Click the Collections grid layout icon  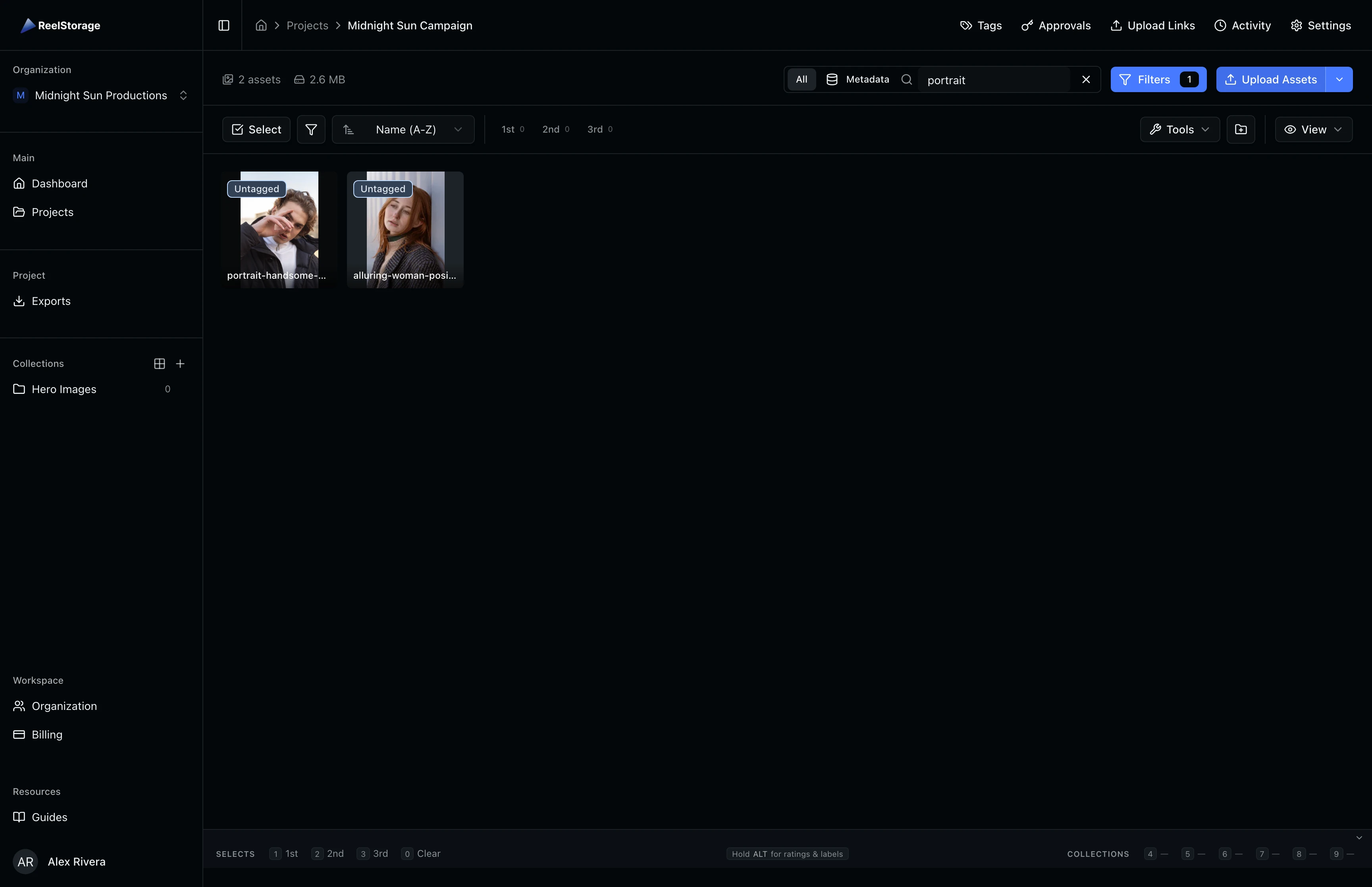(x=159, y=363)
